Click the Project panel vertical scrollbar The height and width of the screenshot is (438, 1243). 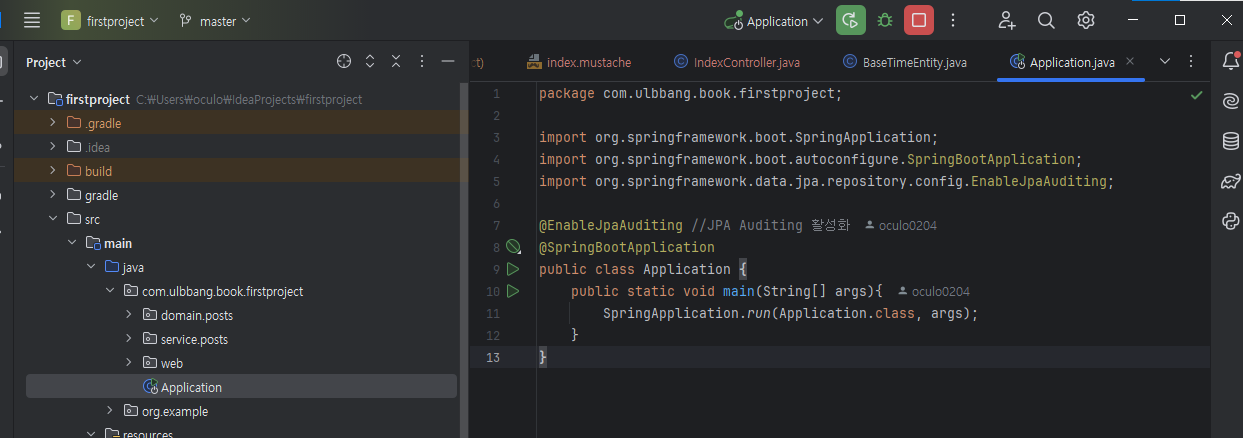pyautogui.click(x=463, y=260)
